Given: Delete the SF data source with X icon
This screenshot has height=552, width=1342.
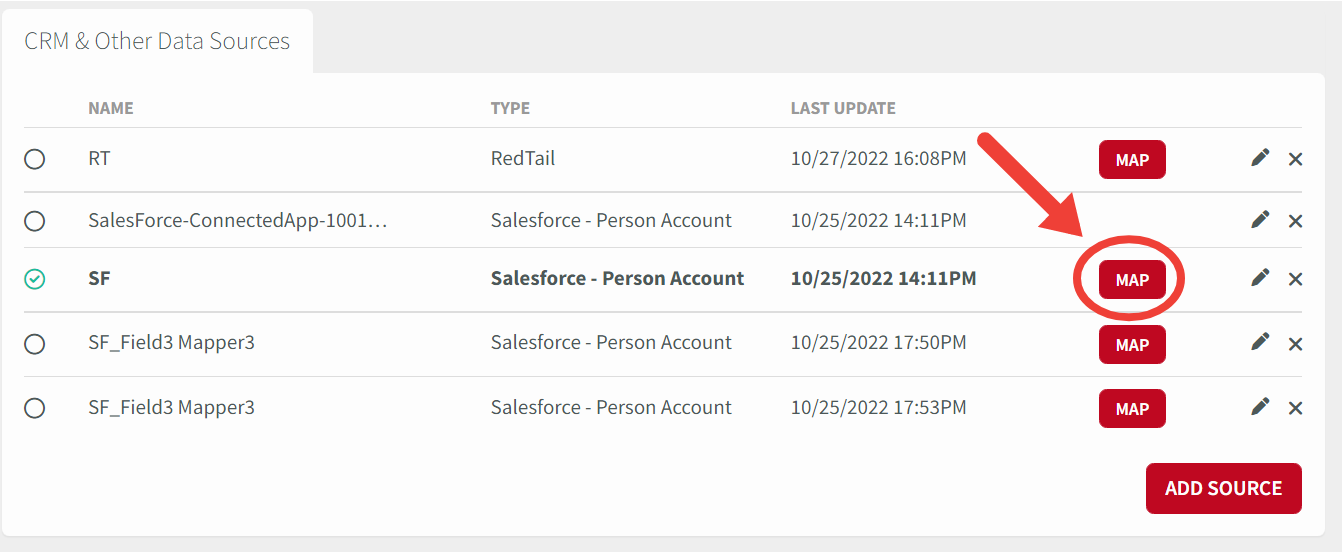Looking at the screenshot, I should (x=1295, y=279).
